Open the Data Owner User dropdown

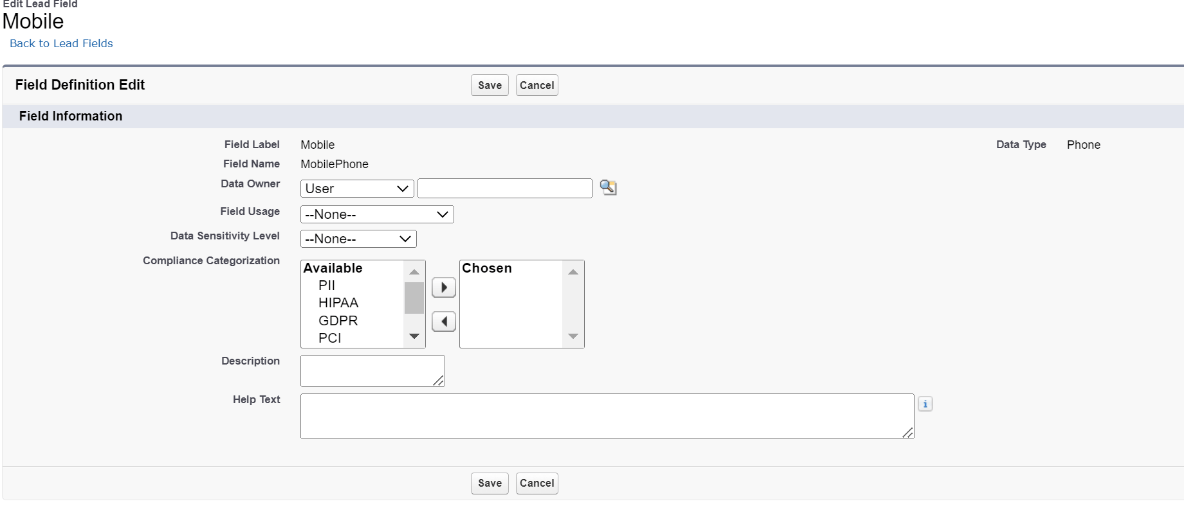tap(357, 187)
